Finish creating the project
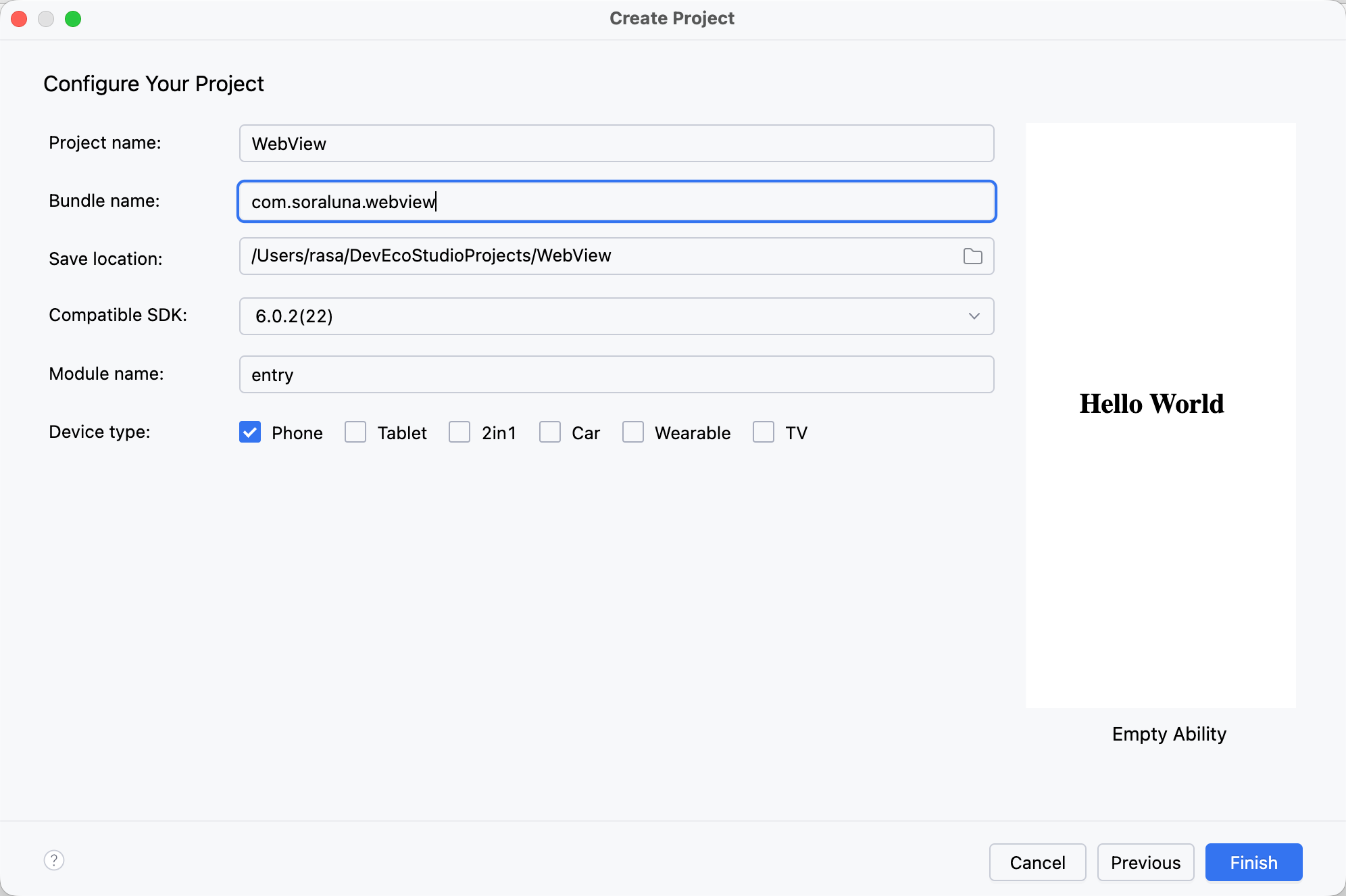 pos(1253,862)
